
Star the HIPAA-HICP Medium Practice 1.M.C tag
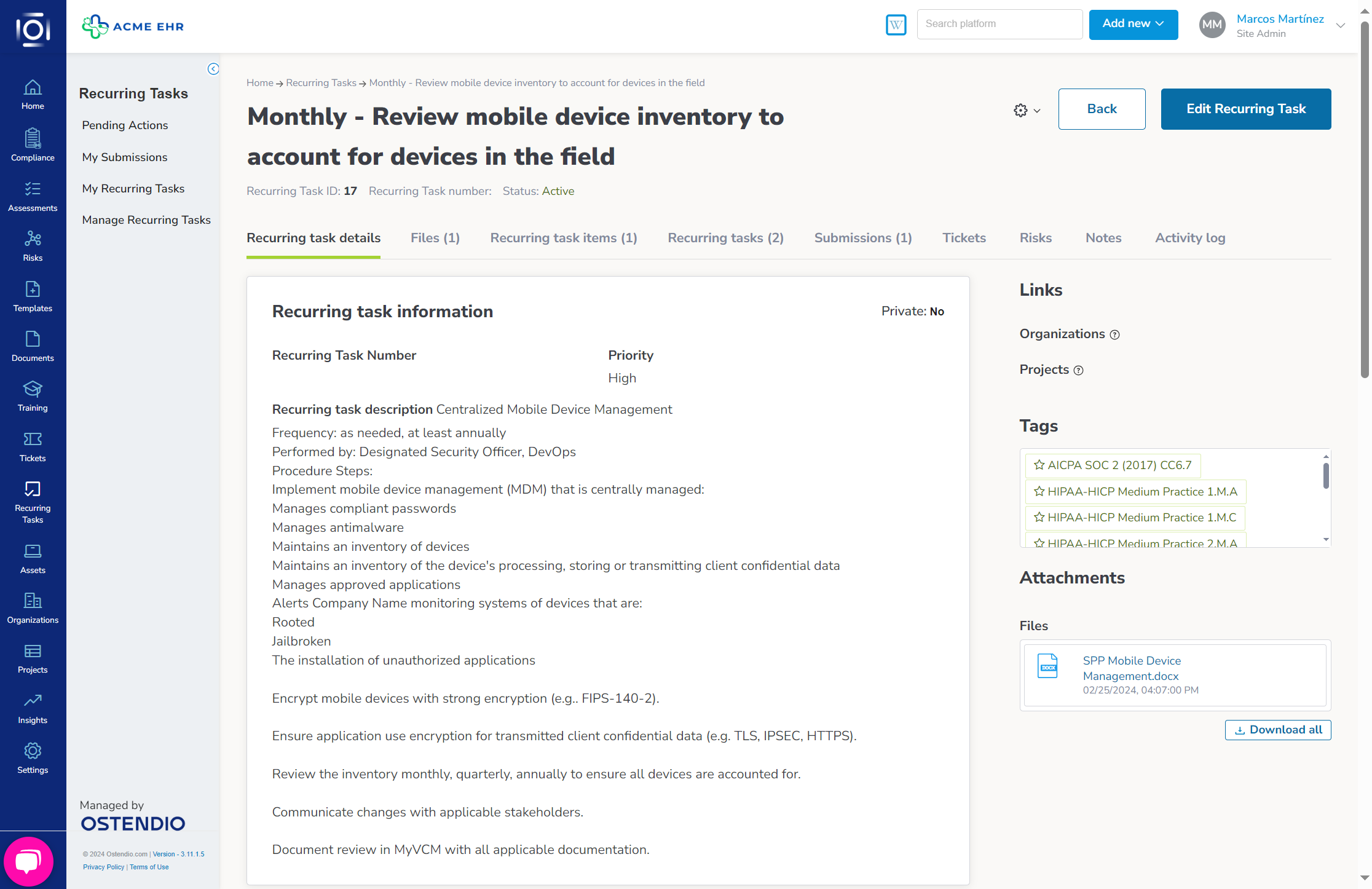[1039, 517]
